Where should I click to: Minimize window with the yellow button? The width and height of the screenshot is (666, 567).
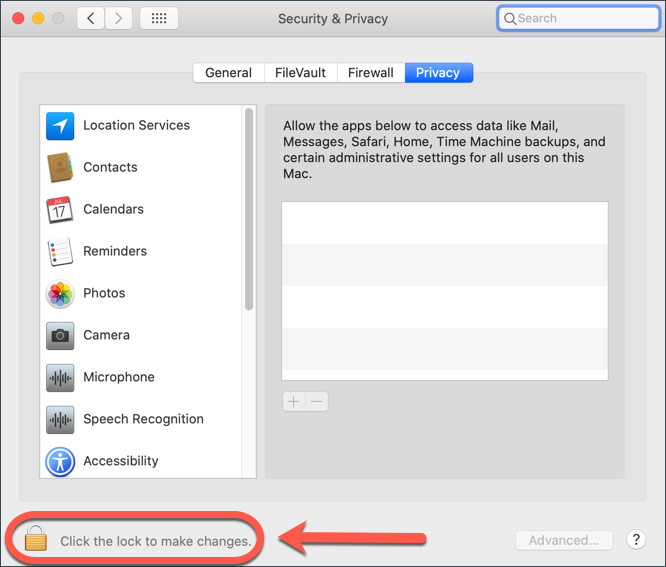(x=38, y=18)
